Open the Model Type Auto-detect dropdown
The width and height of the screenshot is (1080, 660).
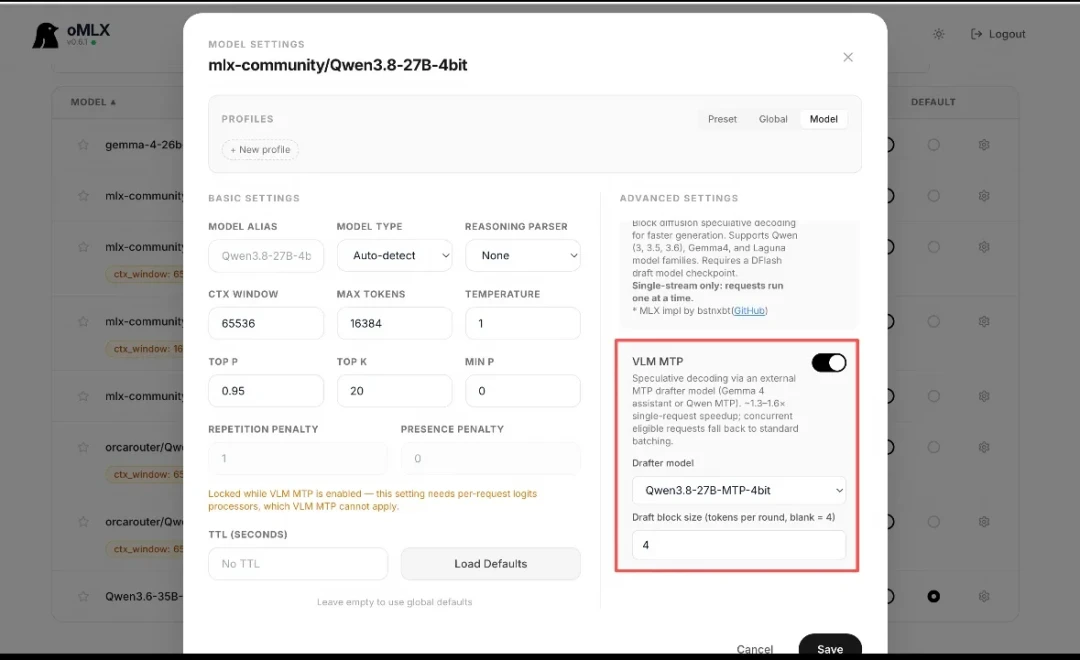[395, 256]
